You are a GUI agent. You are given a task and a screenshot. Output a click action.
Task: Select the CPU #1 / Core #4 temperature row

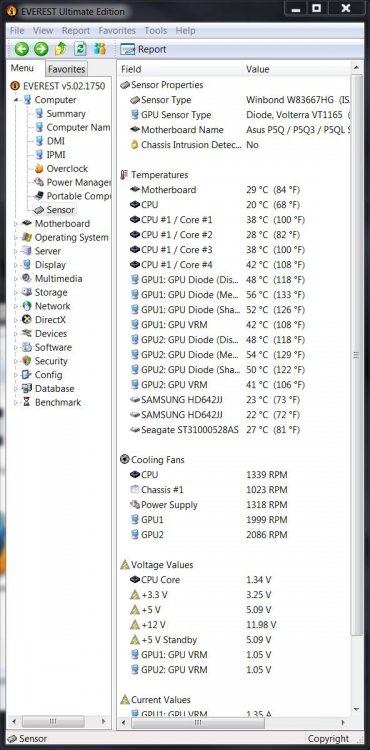click(x=234, y=265)
